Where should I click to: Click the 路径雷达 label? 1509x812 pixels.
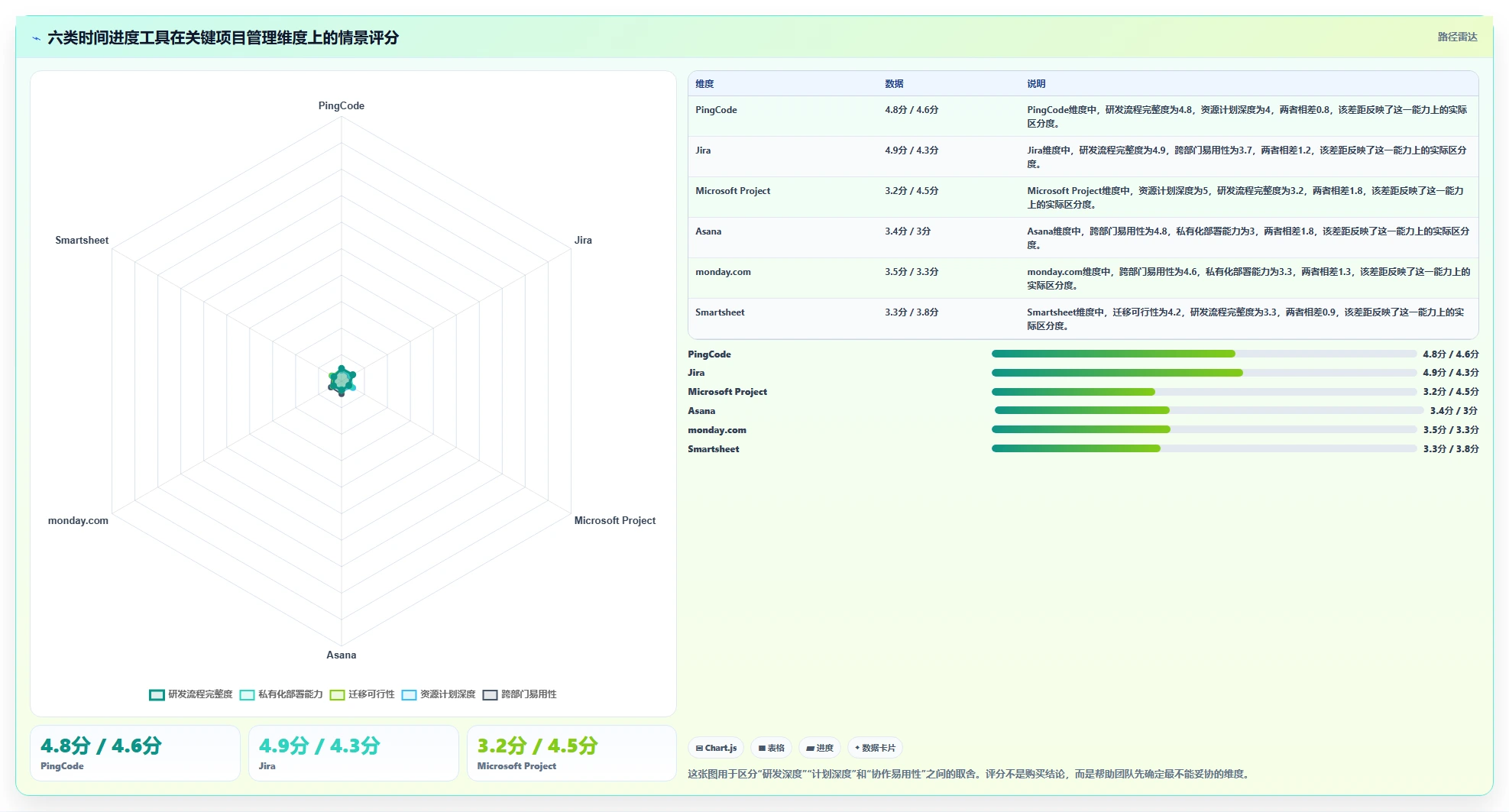[x=1457, y=37]
